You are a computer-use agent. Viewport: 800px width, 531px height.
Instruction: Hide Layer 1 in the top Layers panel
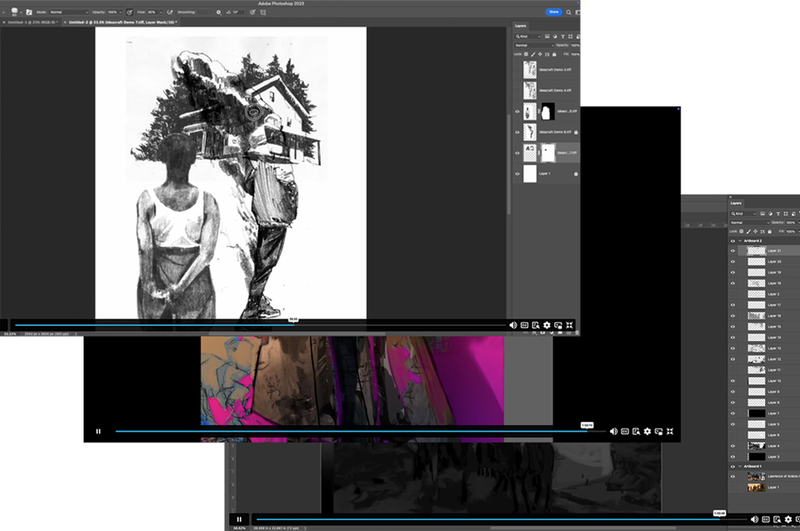point(518,173)
